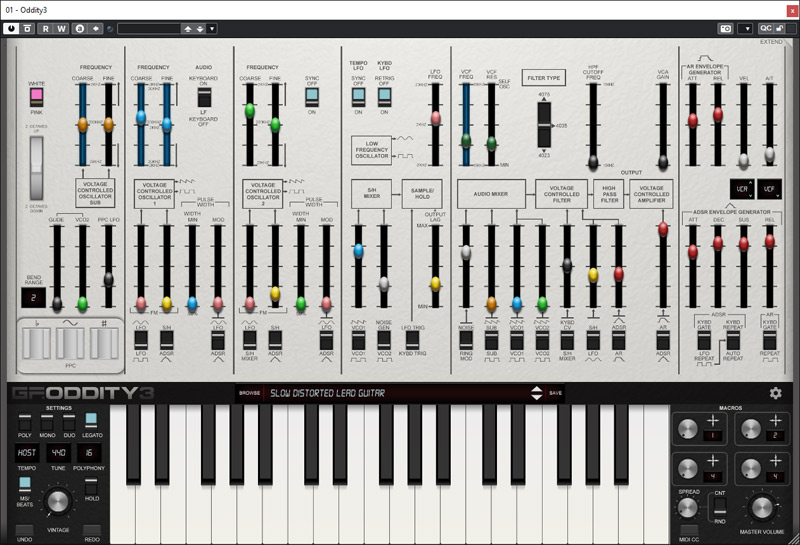Click the EXTEND panel label
This screenshot has height=545, width=800.
coord(771,42)
